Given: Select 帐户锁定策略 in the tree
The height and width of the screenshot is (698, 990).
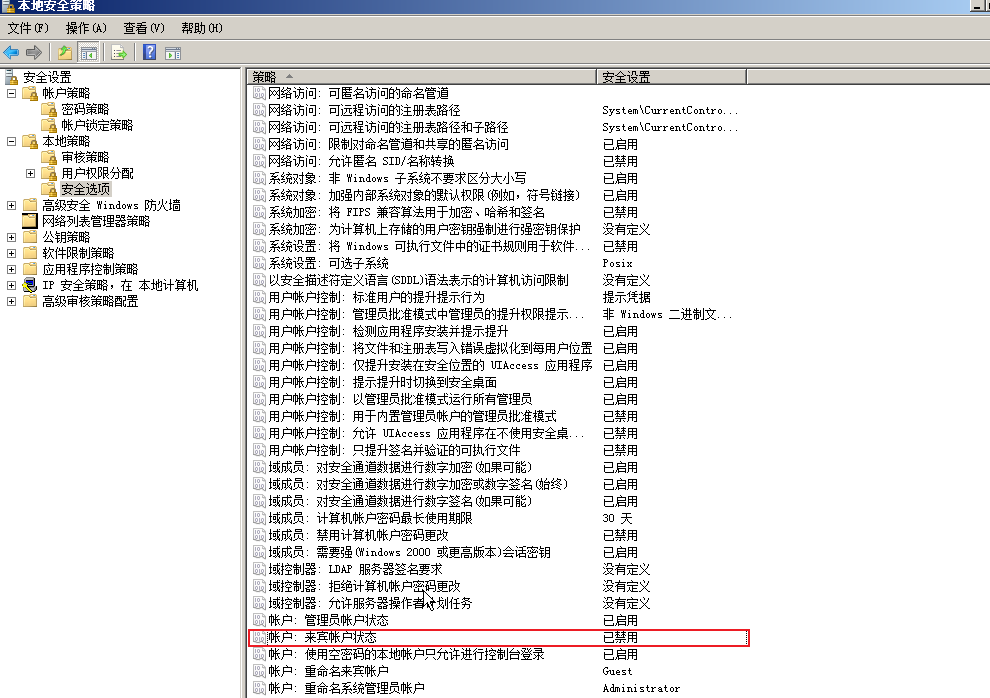Looking at the screenshot, I should click(x=97, y=126).
